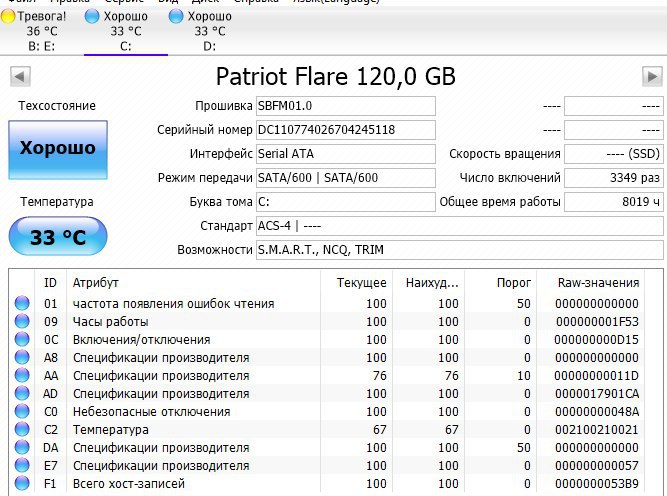Click threshold value 10 in AA row
Viewport: 667px width, 496px height.
(524, 376)
